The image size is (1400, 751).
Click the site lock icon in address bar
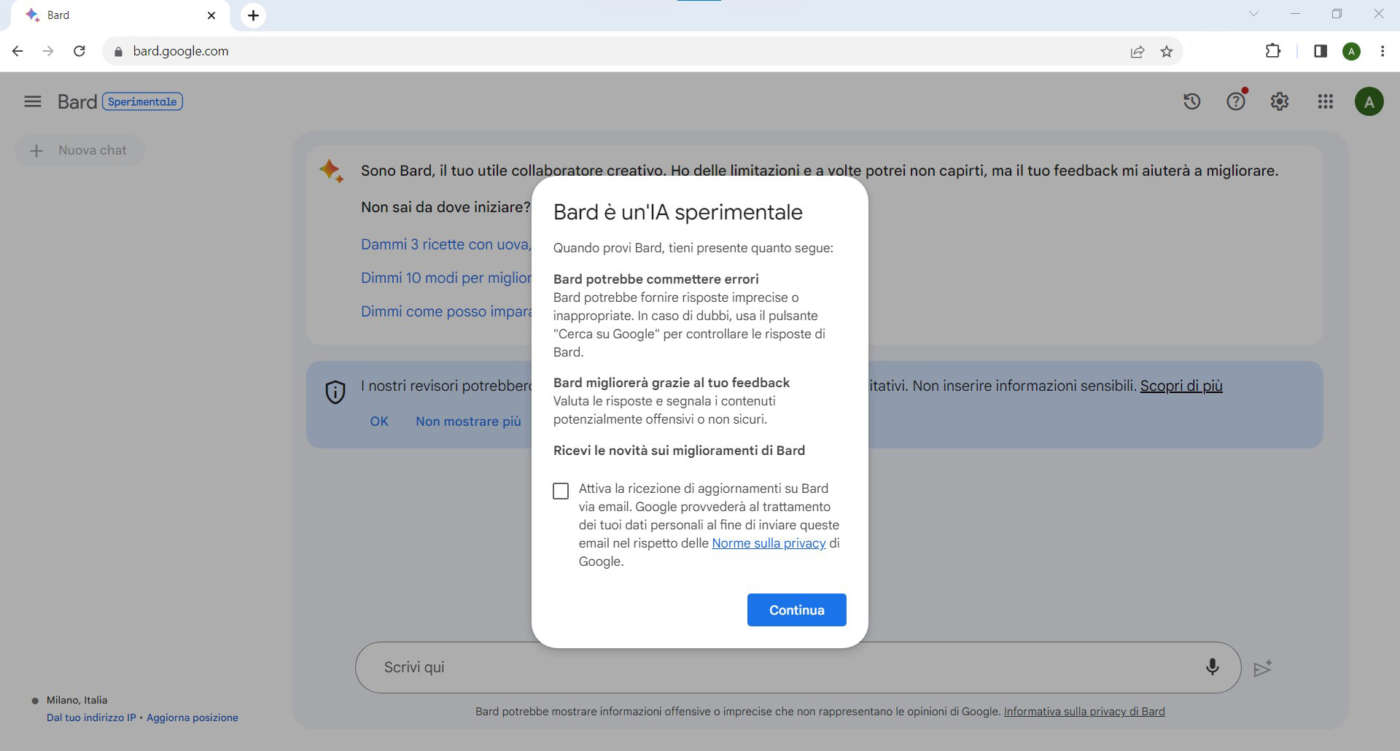pos(118,51)
